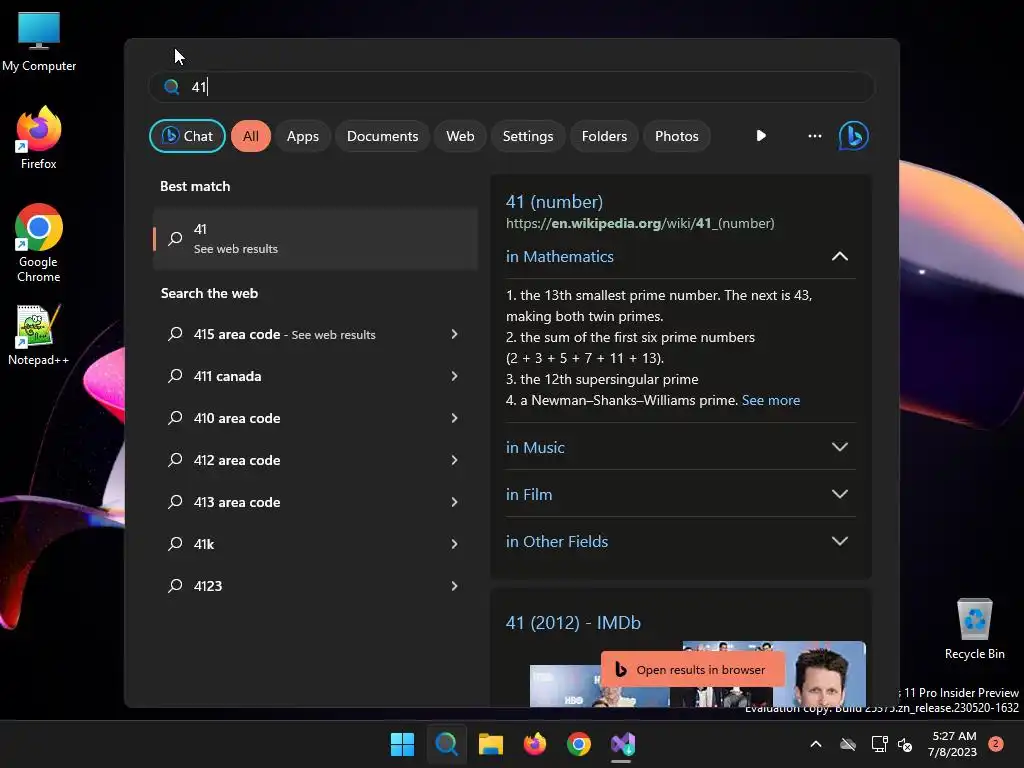Collapse the in Mathematics section
The height and width of the screenshot is (768, 1024).
click(840, 257)
